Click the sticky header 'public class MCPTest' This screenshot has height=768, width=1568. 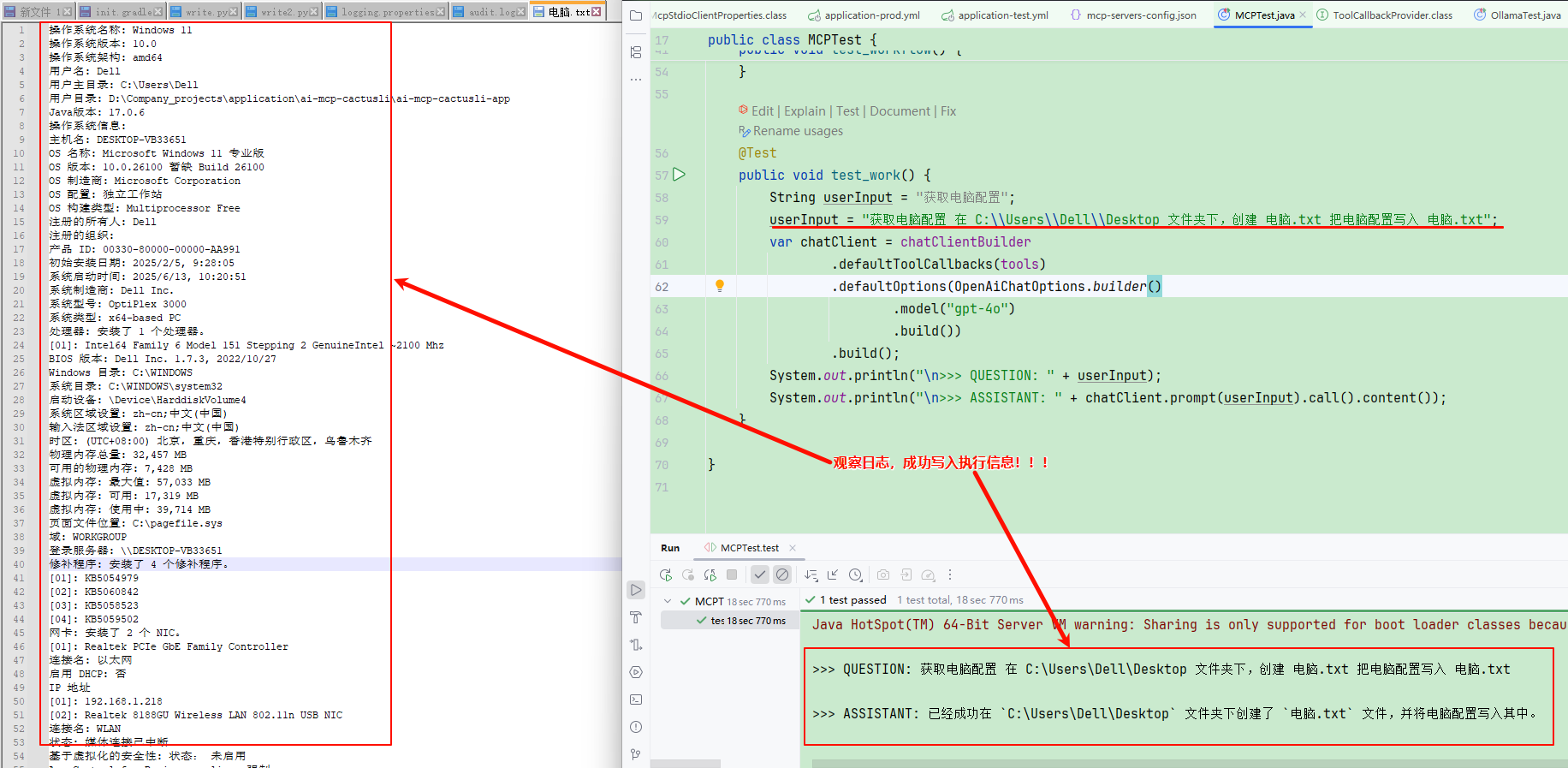(792, 39)
